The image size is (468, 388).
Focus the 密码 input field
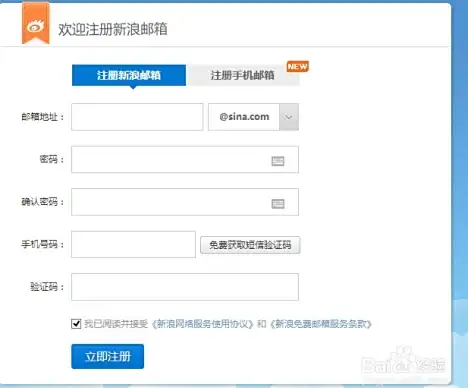[x=185, y=159]
